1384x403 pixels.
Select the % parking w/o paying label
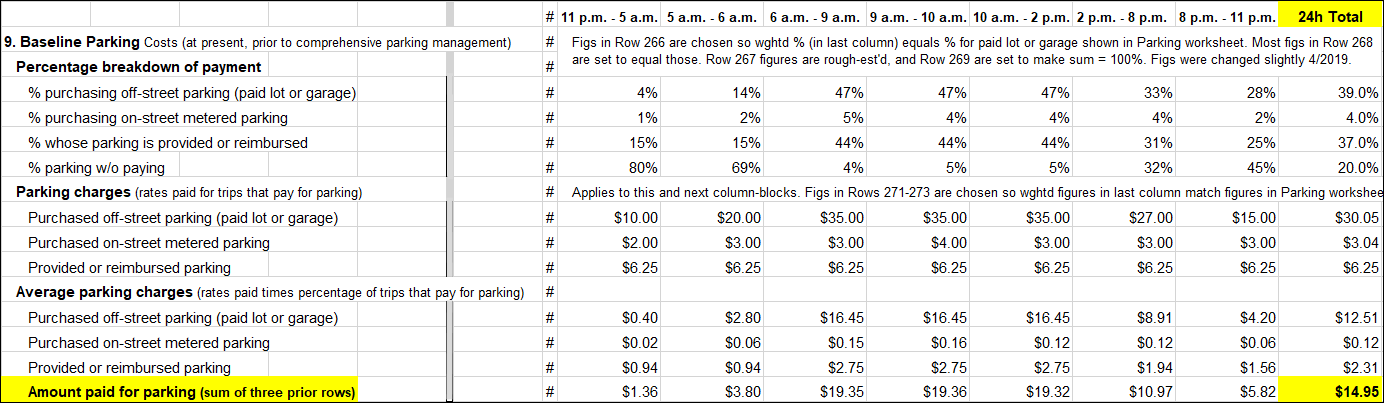coord(96,167)
